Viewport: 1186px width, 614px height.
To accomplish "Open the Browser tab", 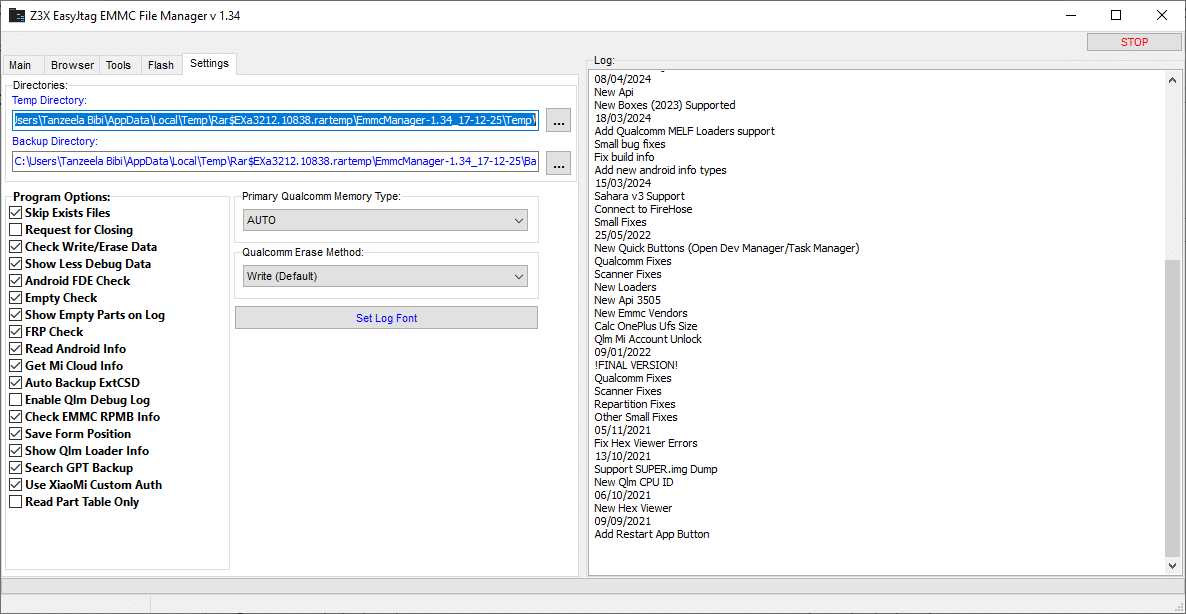I will point(72,65).
